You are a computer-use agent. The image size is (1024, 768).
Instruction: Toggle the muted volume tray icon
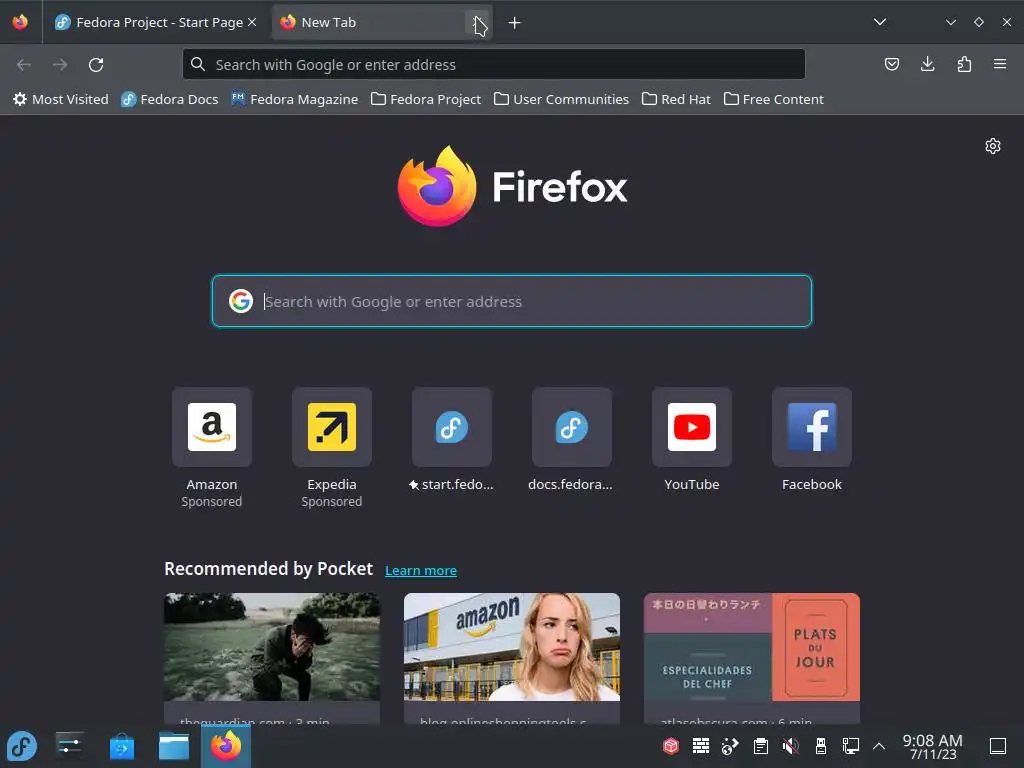[790, 746]
